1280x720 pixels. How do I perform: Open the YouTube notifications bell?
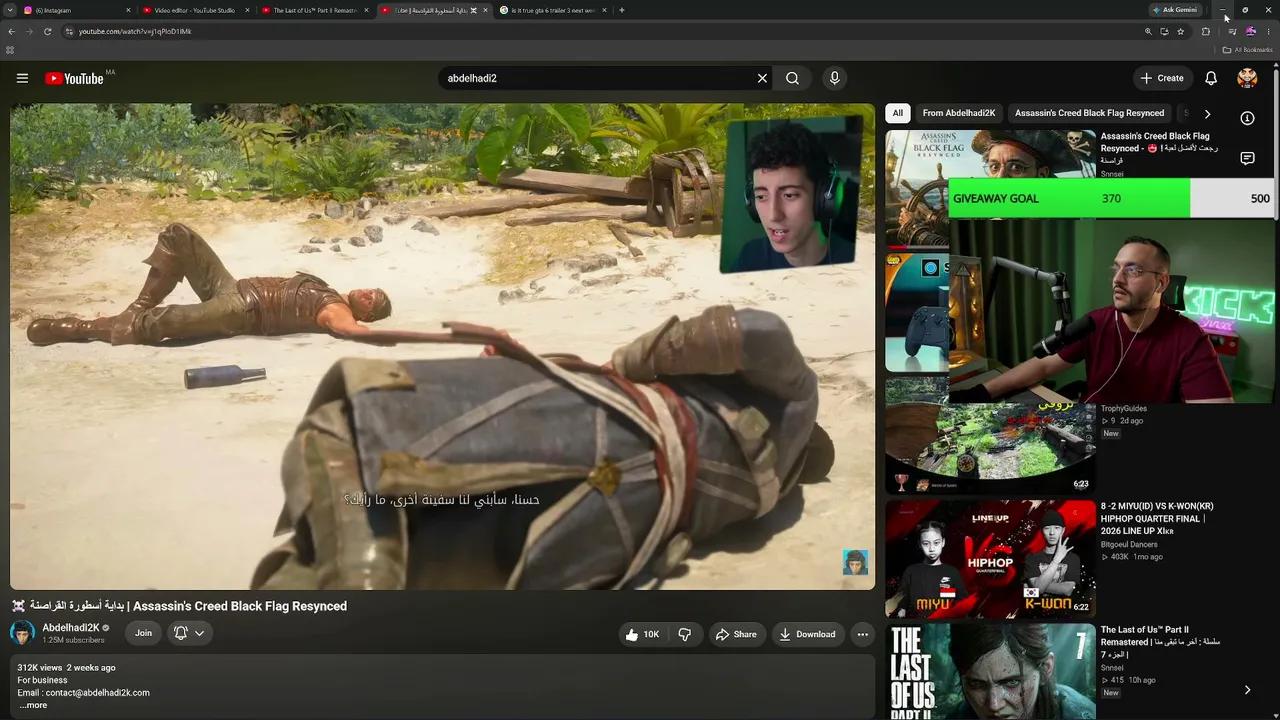tap(1211, 78)
